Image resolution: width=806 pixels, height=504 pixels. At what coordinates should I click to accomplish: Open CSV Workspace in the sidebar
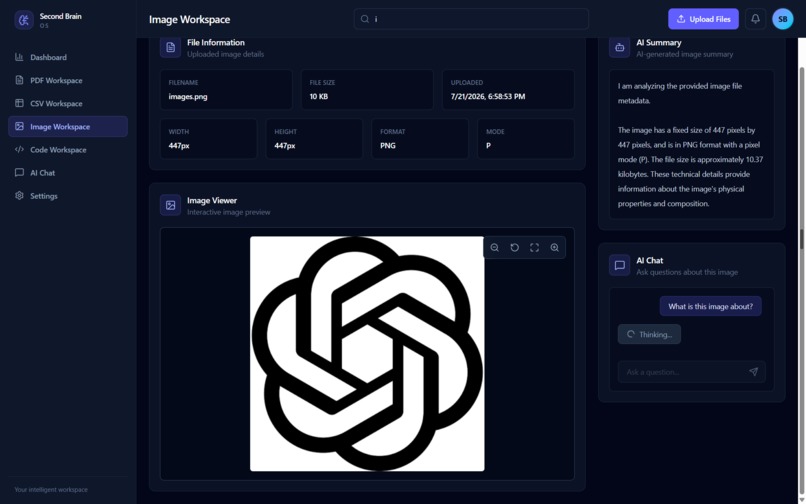tap(68, 103)
